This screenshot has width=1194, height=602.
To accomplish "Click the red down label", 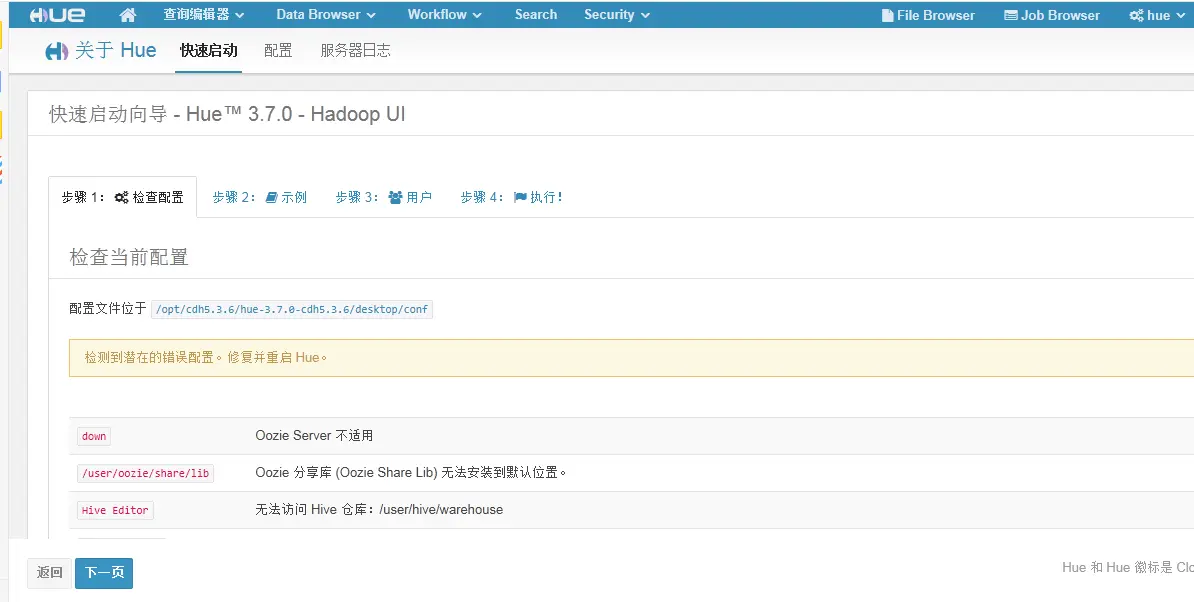I will point(94,436).
